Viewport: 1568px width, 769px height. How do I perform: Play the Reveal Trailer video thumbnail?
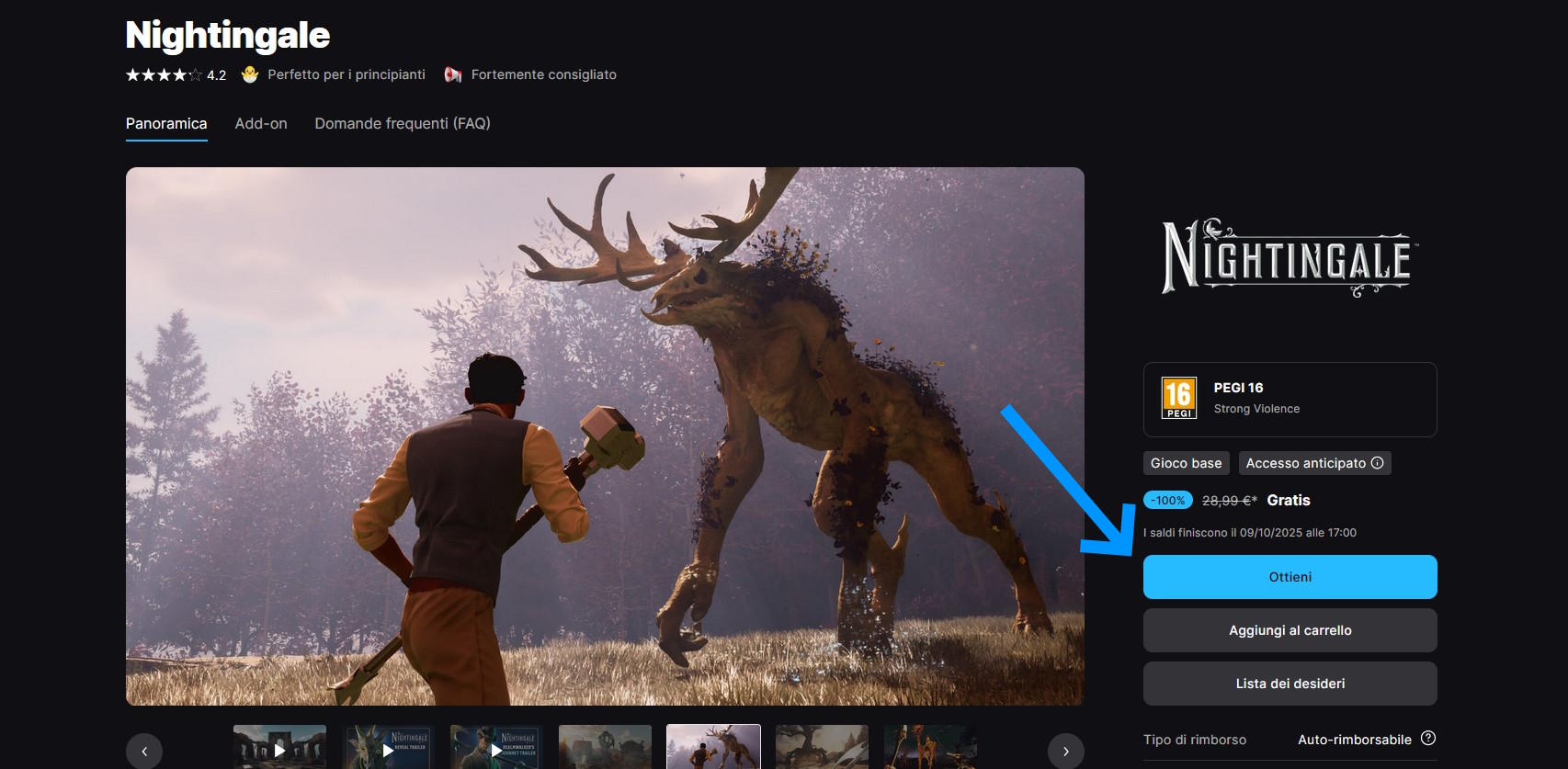tap(388, 748)
